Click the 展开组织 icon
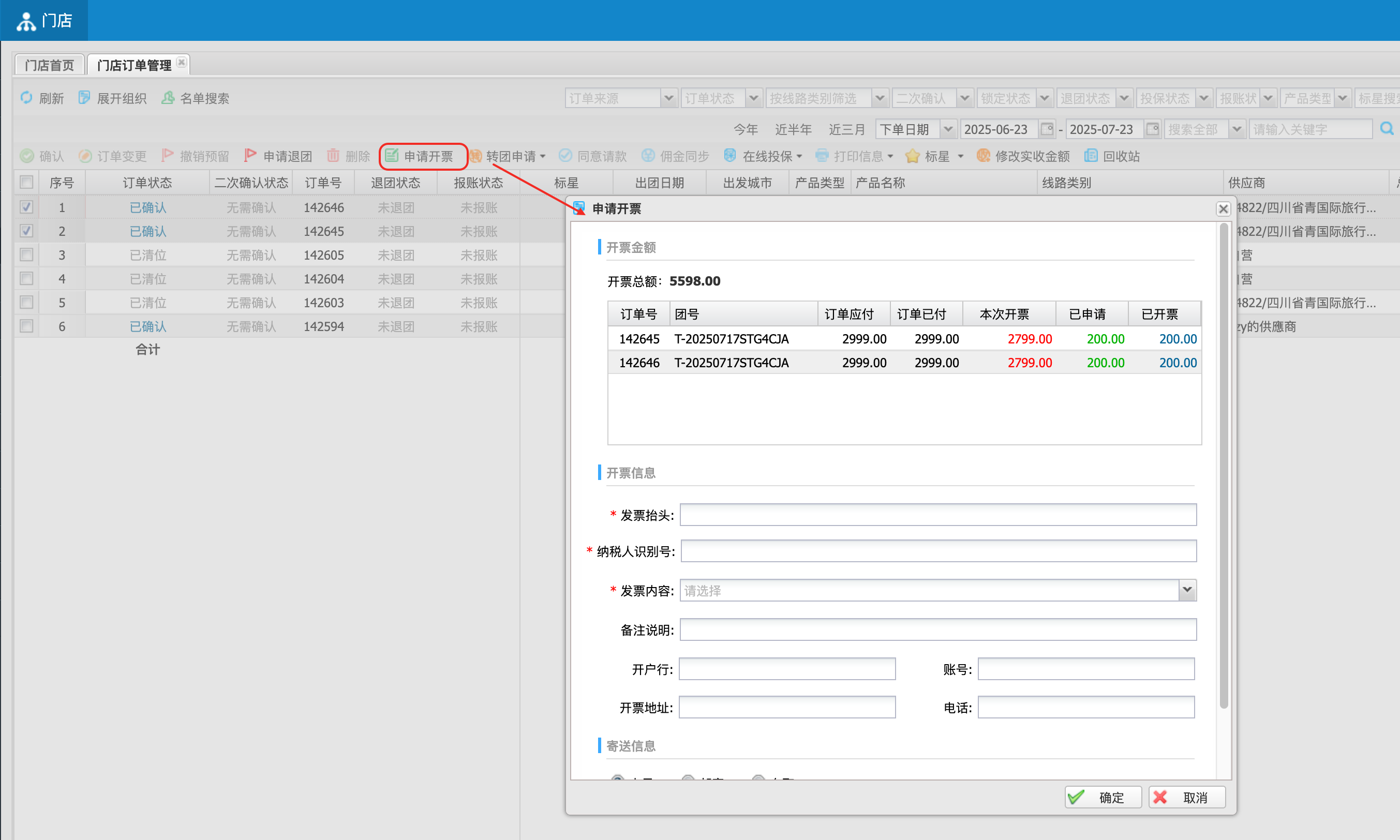 point(84,97)
